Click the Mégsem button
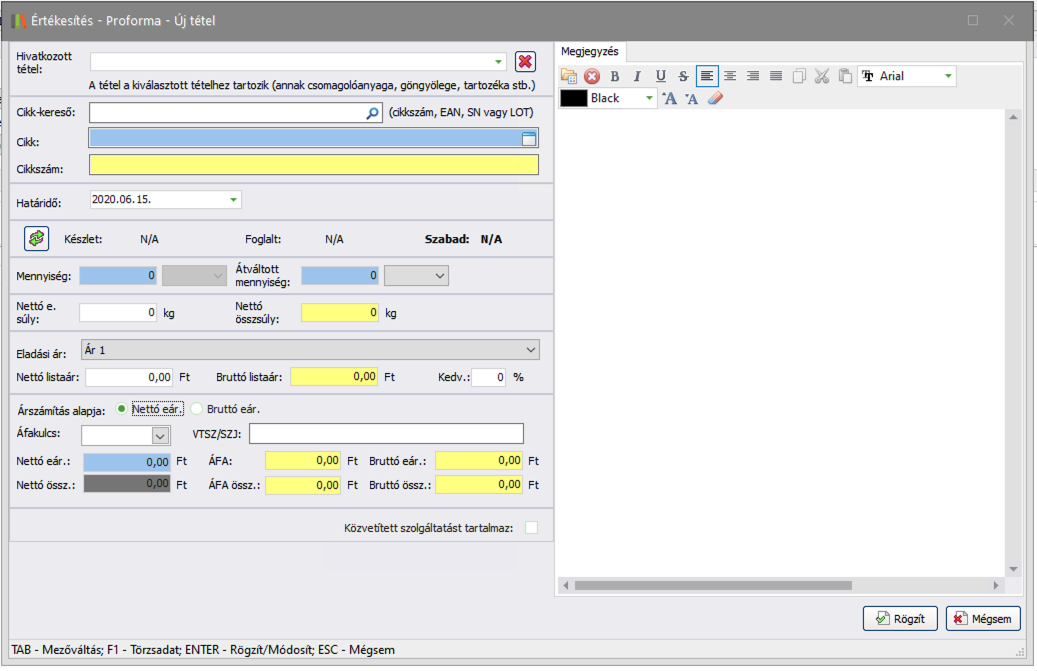 tap(983, 619)
